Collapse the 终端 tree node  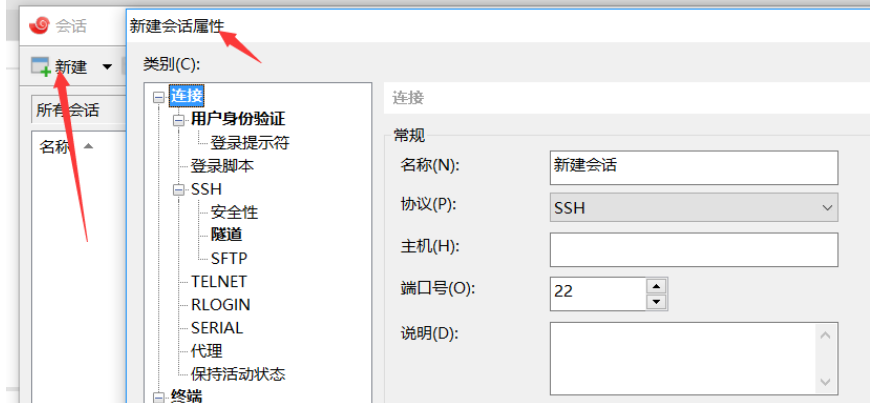pos(159,397)
